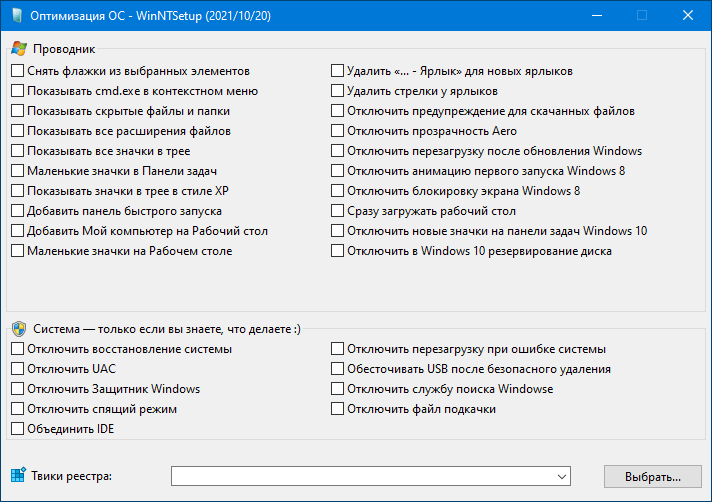
Task: Tick Обесточивать USB после безопасного удаления
Action: pyautogui.click(x=337, y=369)
